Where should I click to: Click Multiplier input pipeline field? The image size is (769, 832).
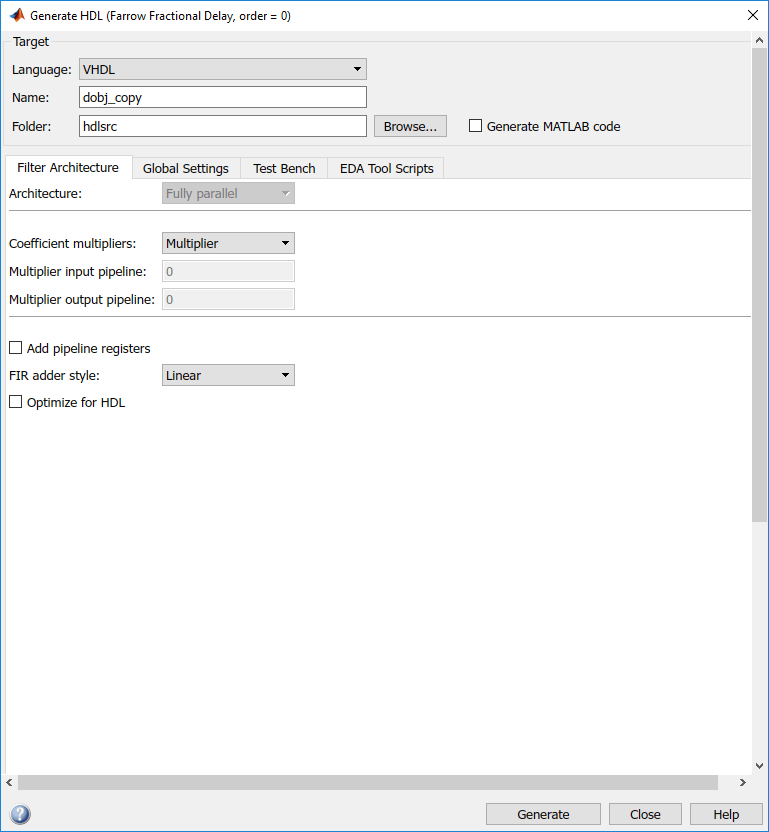[x=228, y=271]
